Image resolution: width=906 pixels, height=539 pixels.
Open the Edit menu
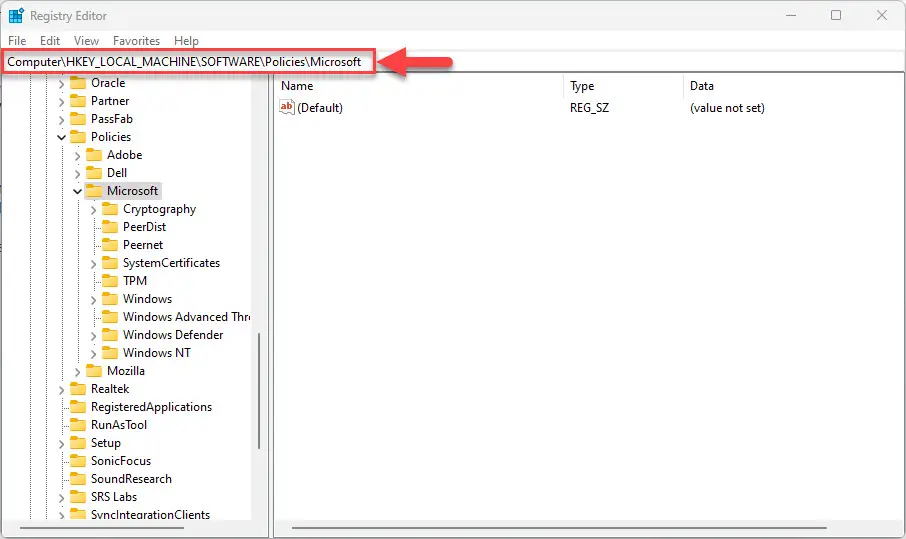pos(50,41)
